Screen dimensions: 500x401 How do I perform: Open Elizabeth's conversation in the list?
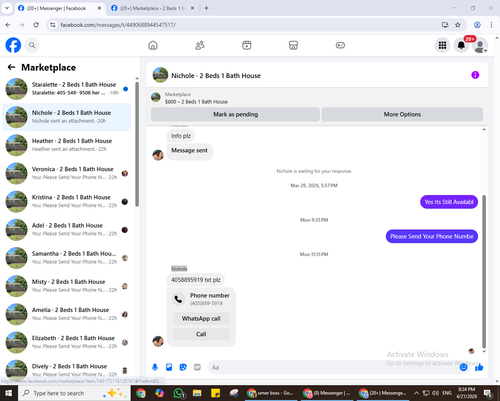[67, 342]
